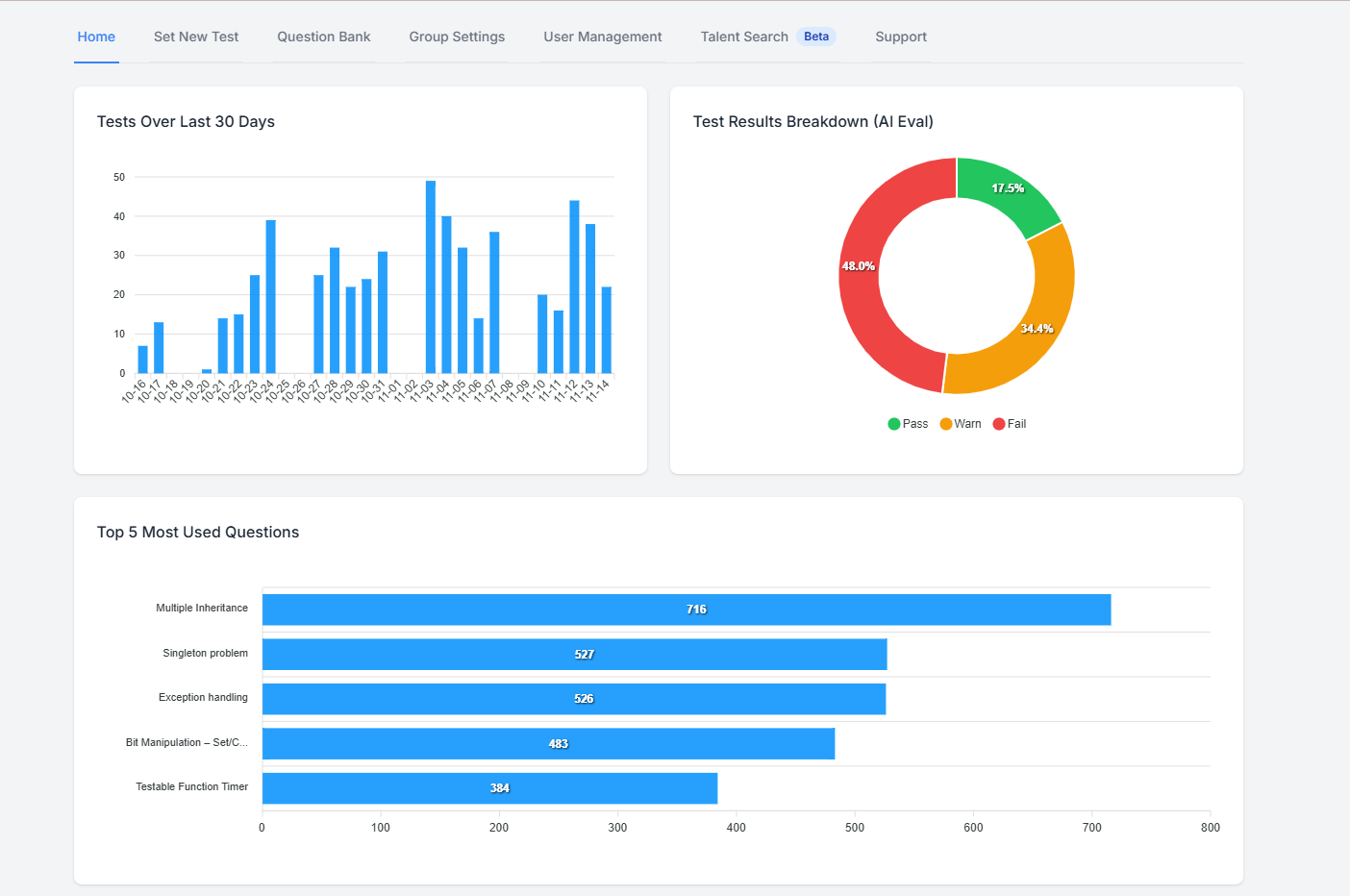Image resolution: width=1350 pixels, height=896 pixels.
Task: Toggle Warn visibility in the pie legend
Action: [960, 423]
